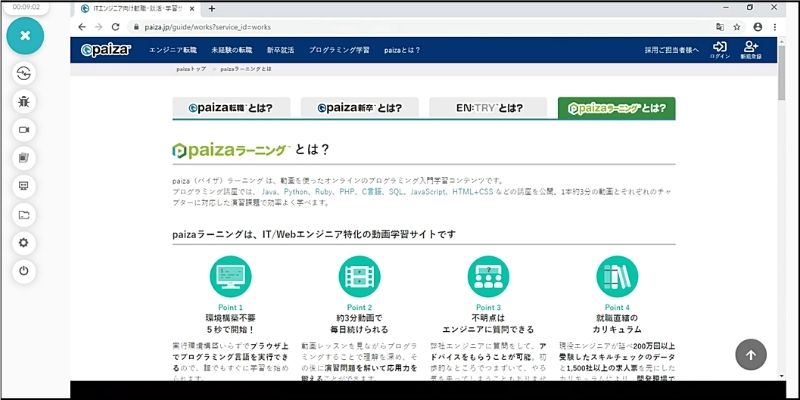The height and width of the screenshot is (400, 800).
Task: Click the Point 4 label text
Action: 617,307
